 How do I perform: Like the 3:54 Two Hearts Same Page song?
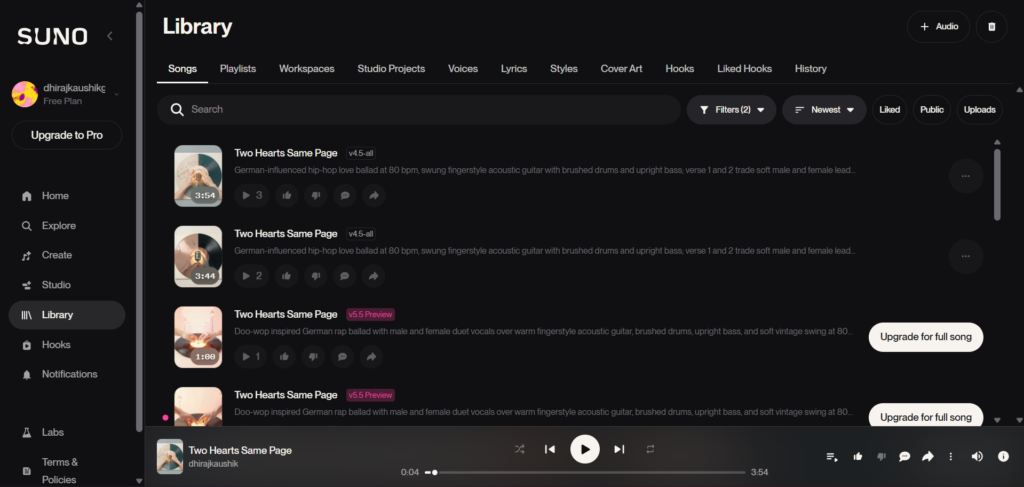click(286, 195)
